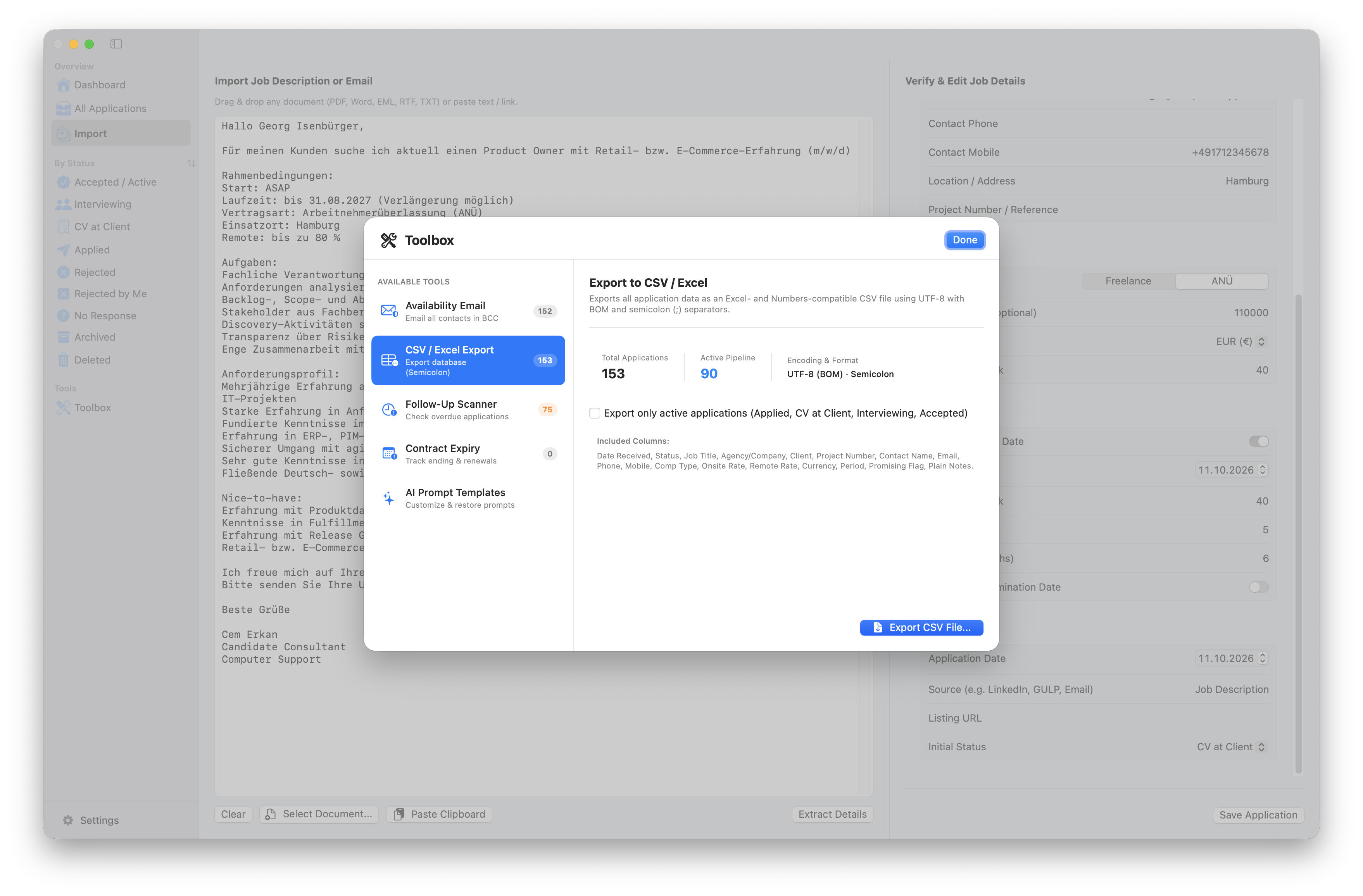Click the sidebar toggle icon in title bar
Viewport: 1363px width, 896px height.
pyautogui.click(x=116, y=44)
